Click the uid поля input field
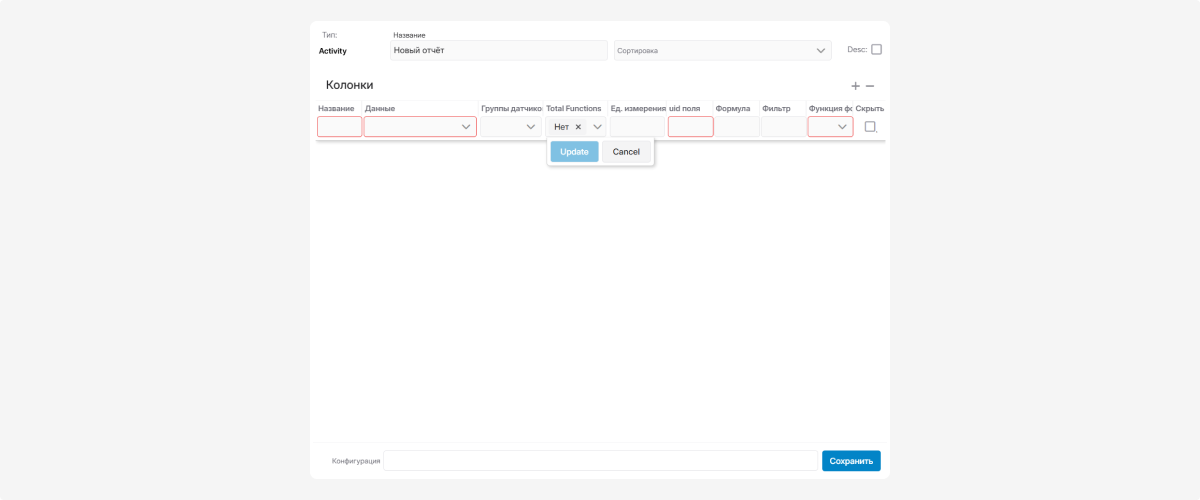 (x=690, y=127)
